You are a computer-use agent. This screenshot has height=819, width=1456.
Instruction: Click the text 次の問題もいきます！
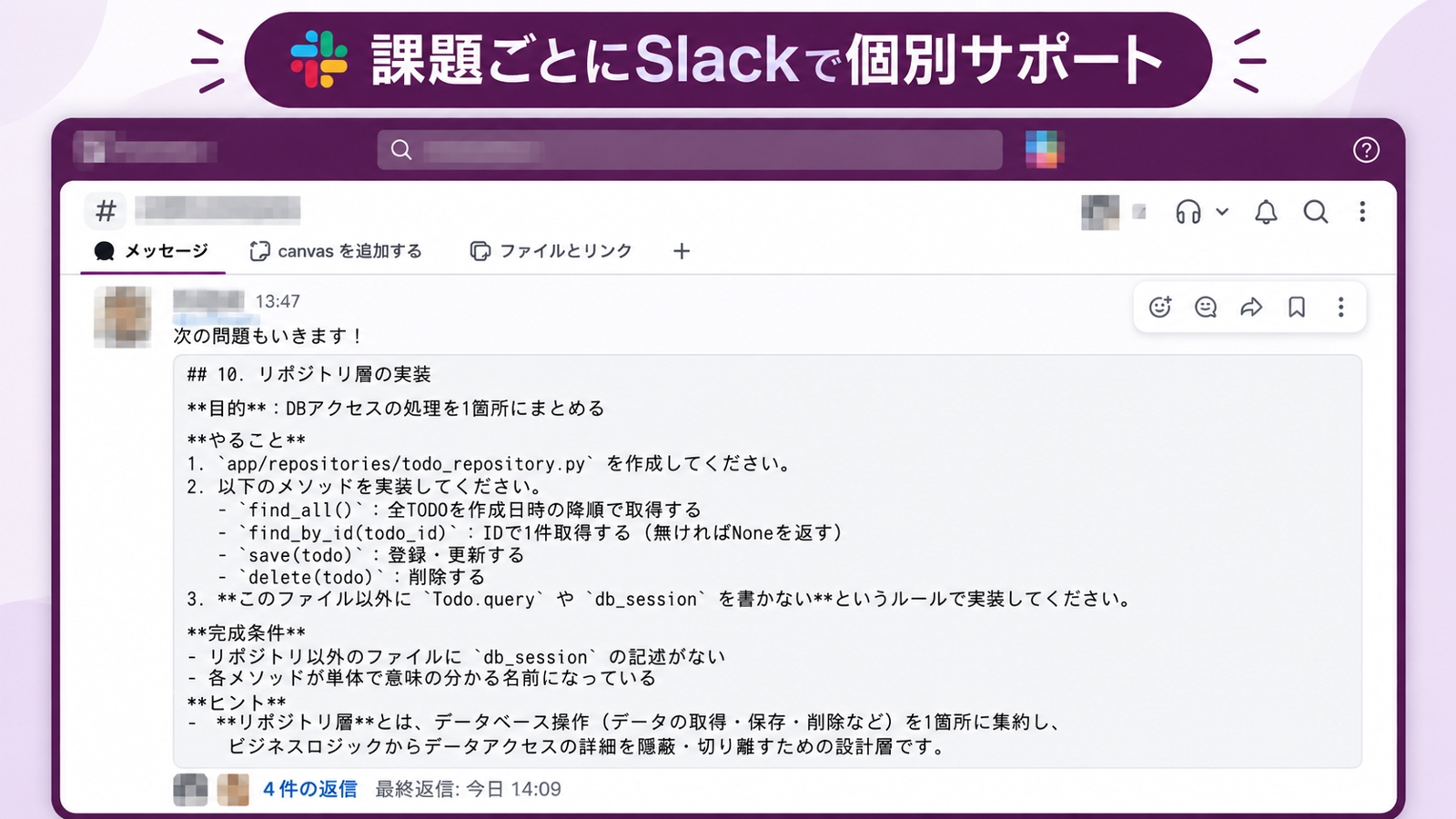tap(270, 336)
